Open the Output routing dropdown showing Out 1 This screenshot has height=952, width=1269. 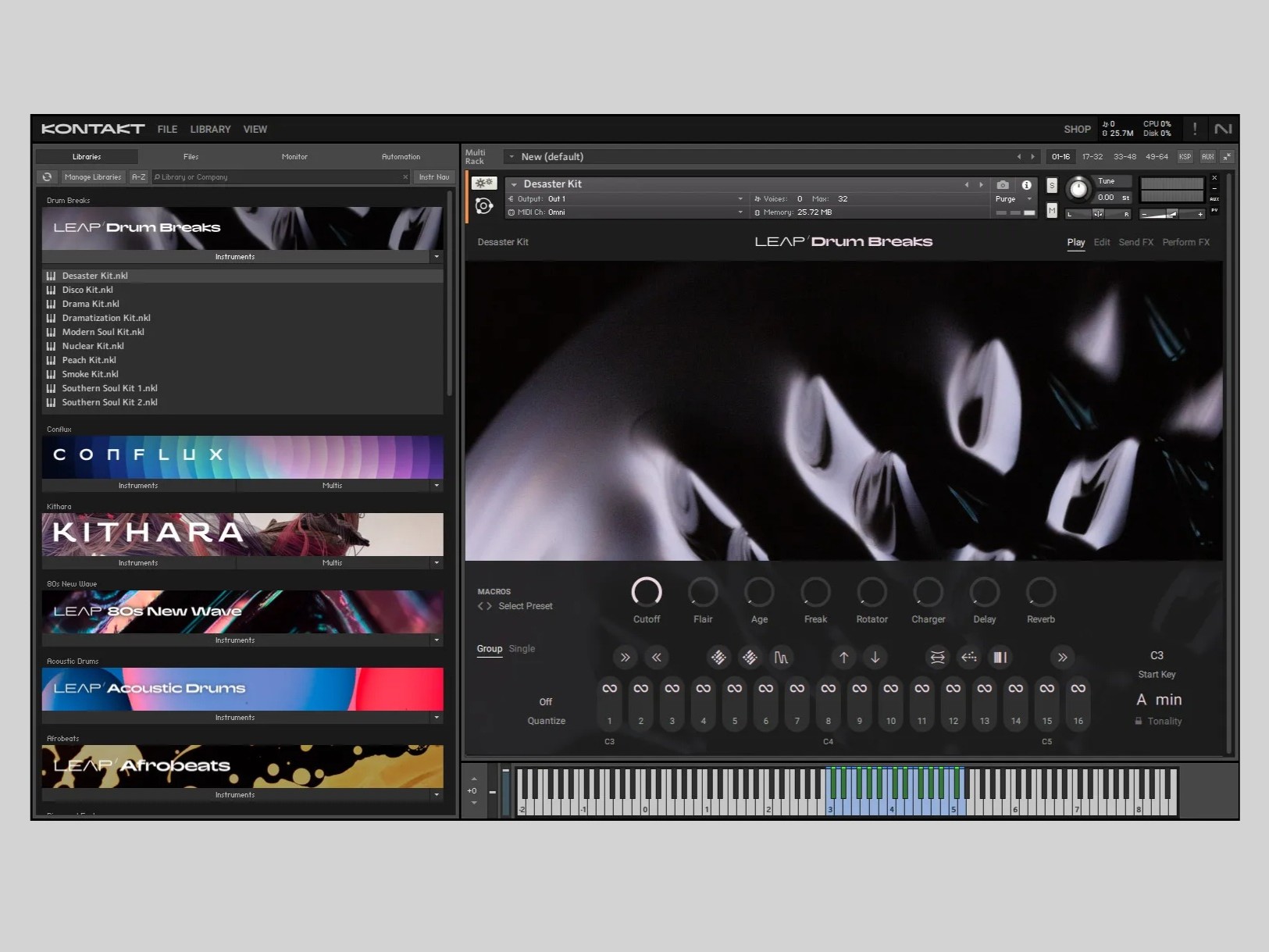[x=625, y=198]
